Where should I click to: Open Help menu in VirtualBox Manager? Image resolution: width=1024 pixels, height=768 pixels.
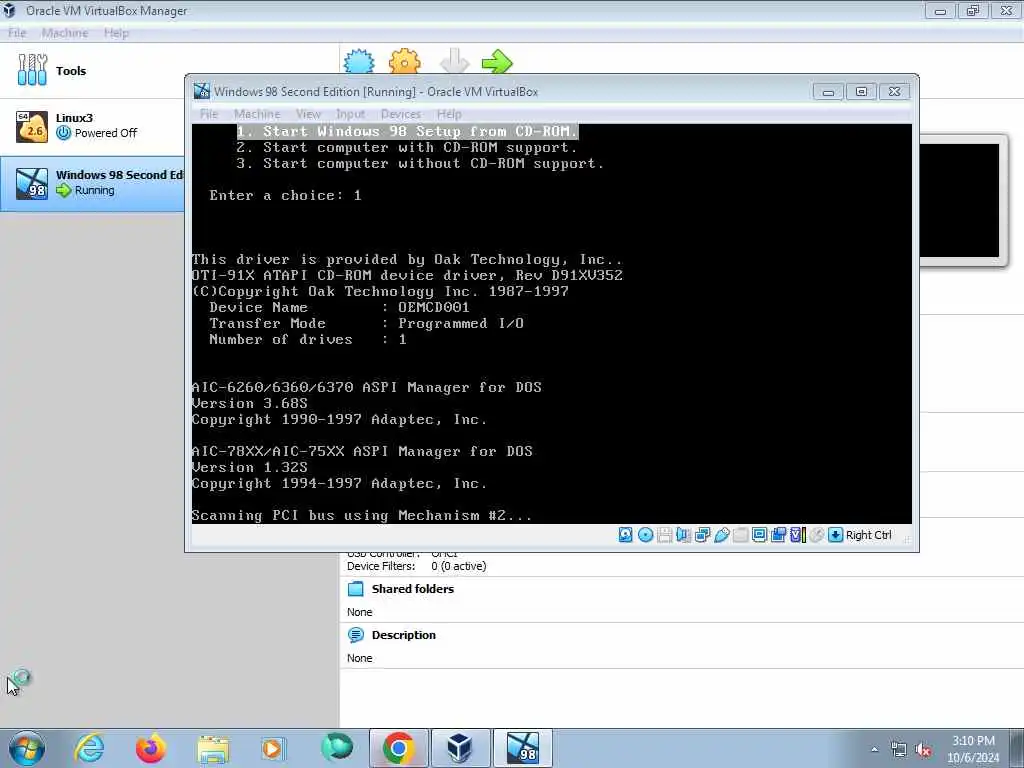(x=116, y=33)
